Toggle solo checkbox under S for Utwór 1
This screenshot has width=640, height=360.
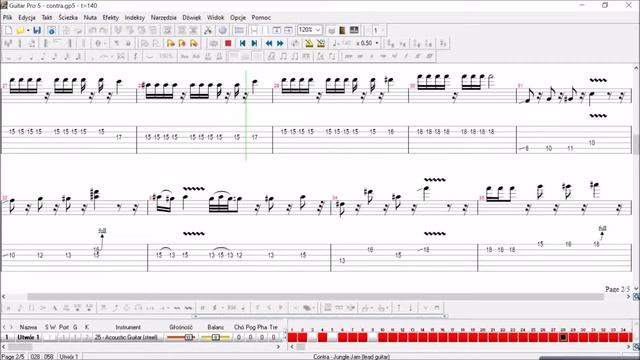point(47,338)
